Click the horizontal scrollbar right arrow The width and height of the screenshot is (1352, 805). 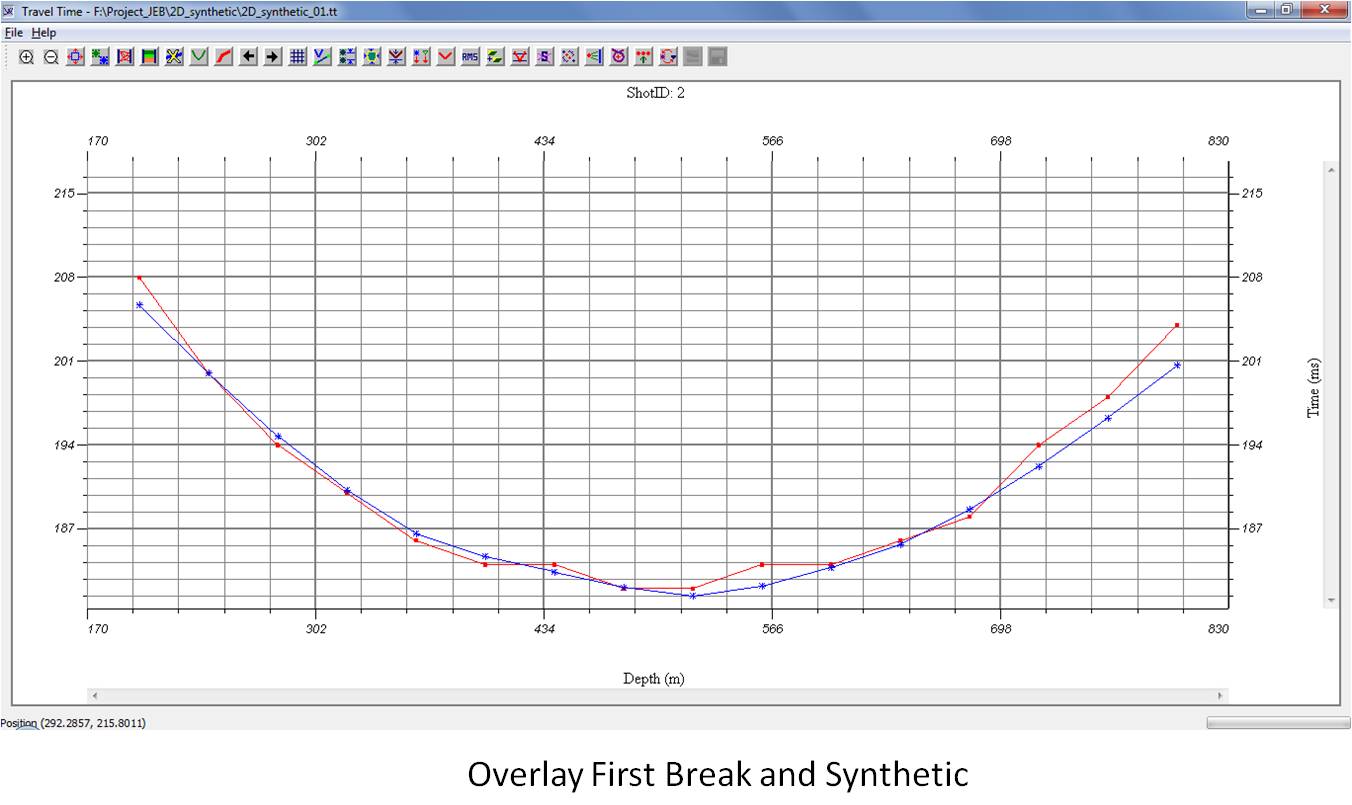point(1219,695)
